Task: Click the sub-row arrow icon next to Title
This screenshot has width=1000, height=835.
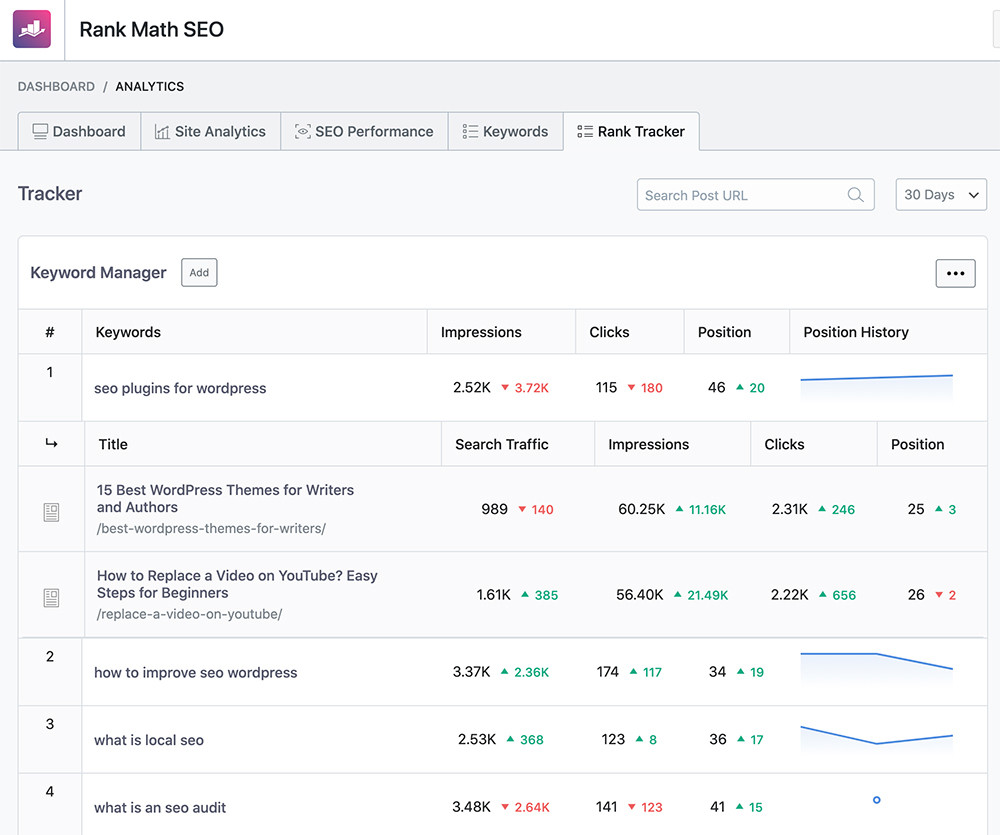Action: 51,444
